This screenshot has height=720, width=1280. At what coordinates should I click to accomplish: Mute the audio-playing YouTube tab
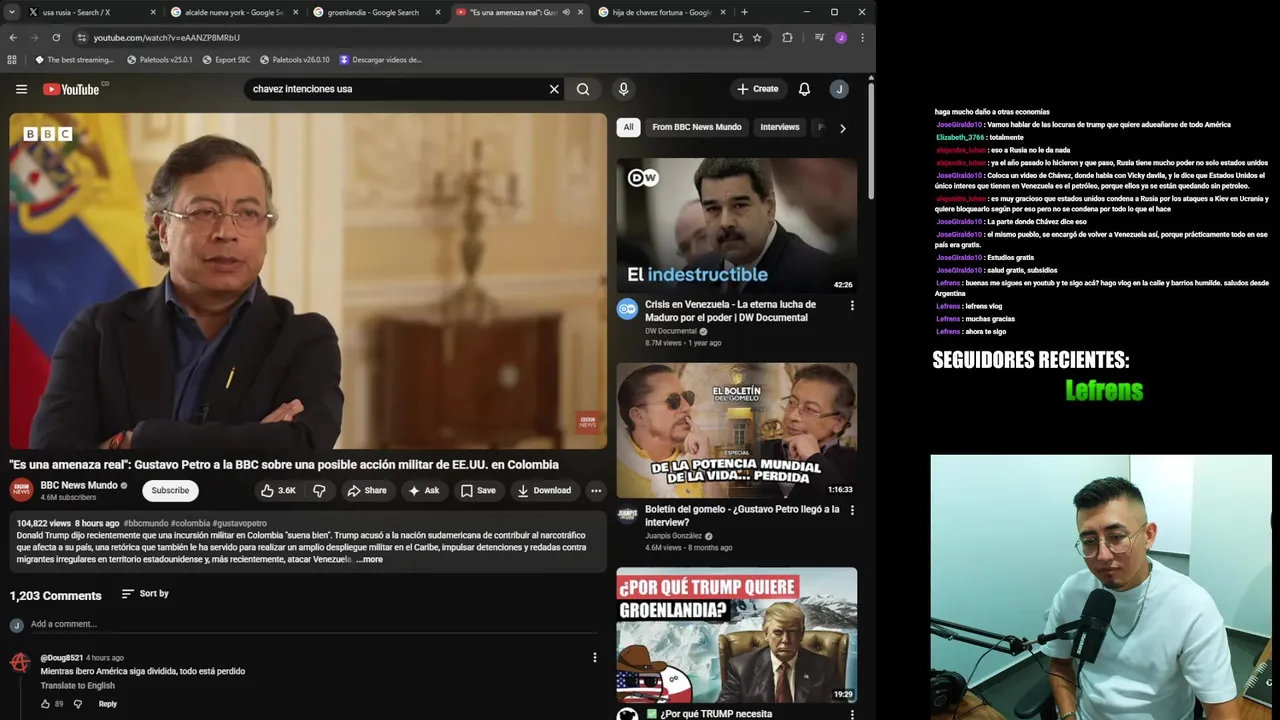click(x=566, y=12)
